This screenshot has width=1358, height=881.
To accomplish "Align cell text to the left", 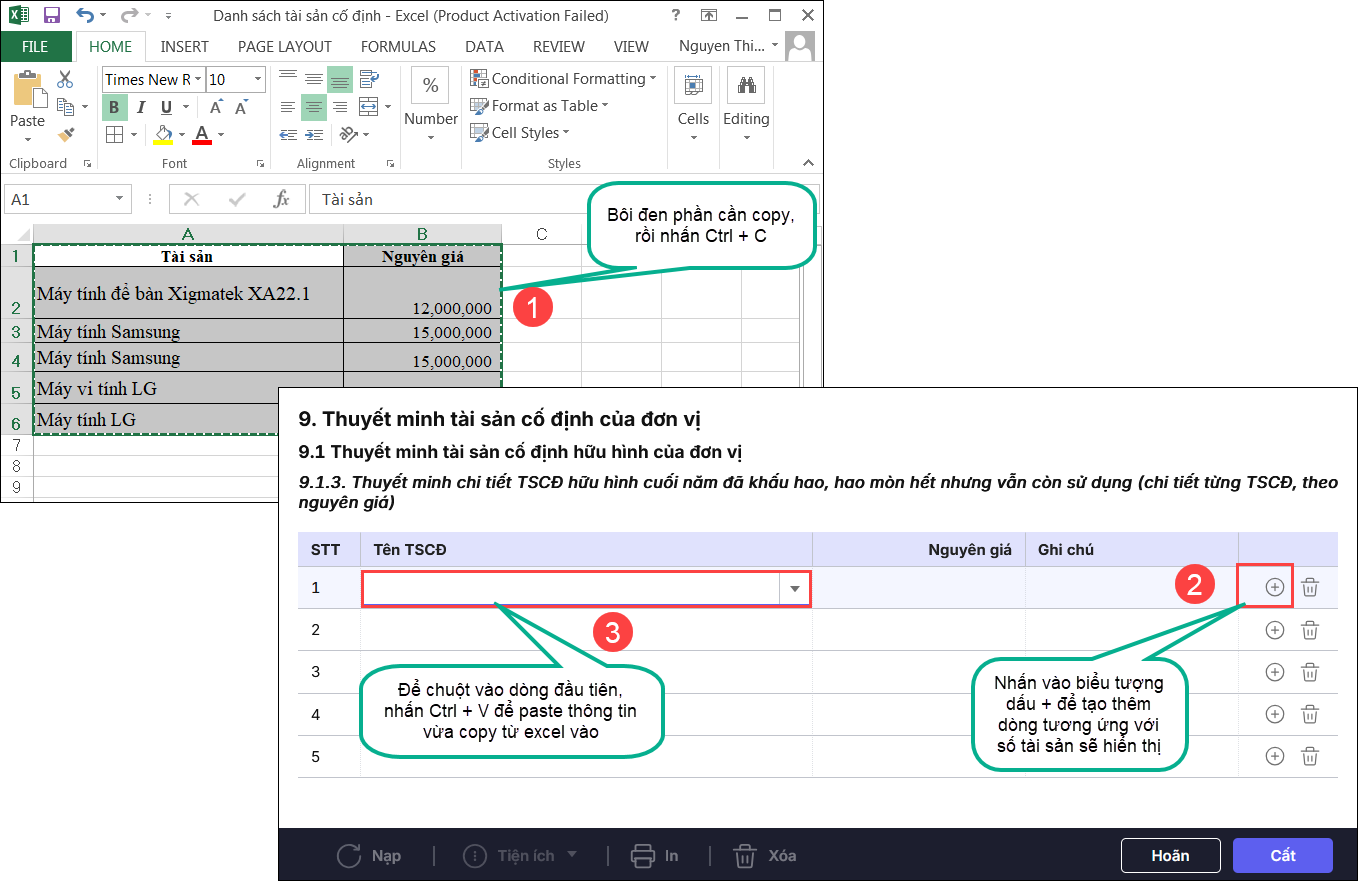I will point(288,107).
